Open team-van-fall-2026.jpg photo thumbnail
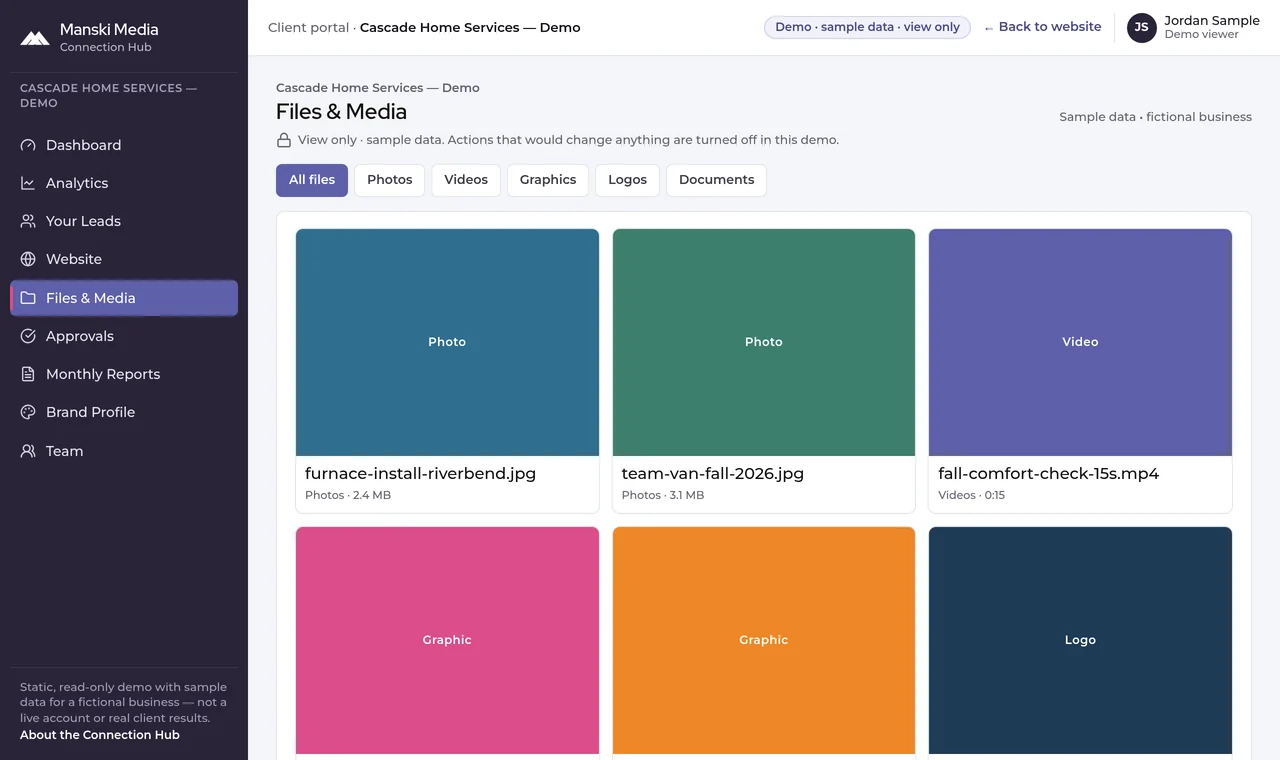This screenshot has width=1280, height=760. (764, 342)
